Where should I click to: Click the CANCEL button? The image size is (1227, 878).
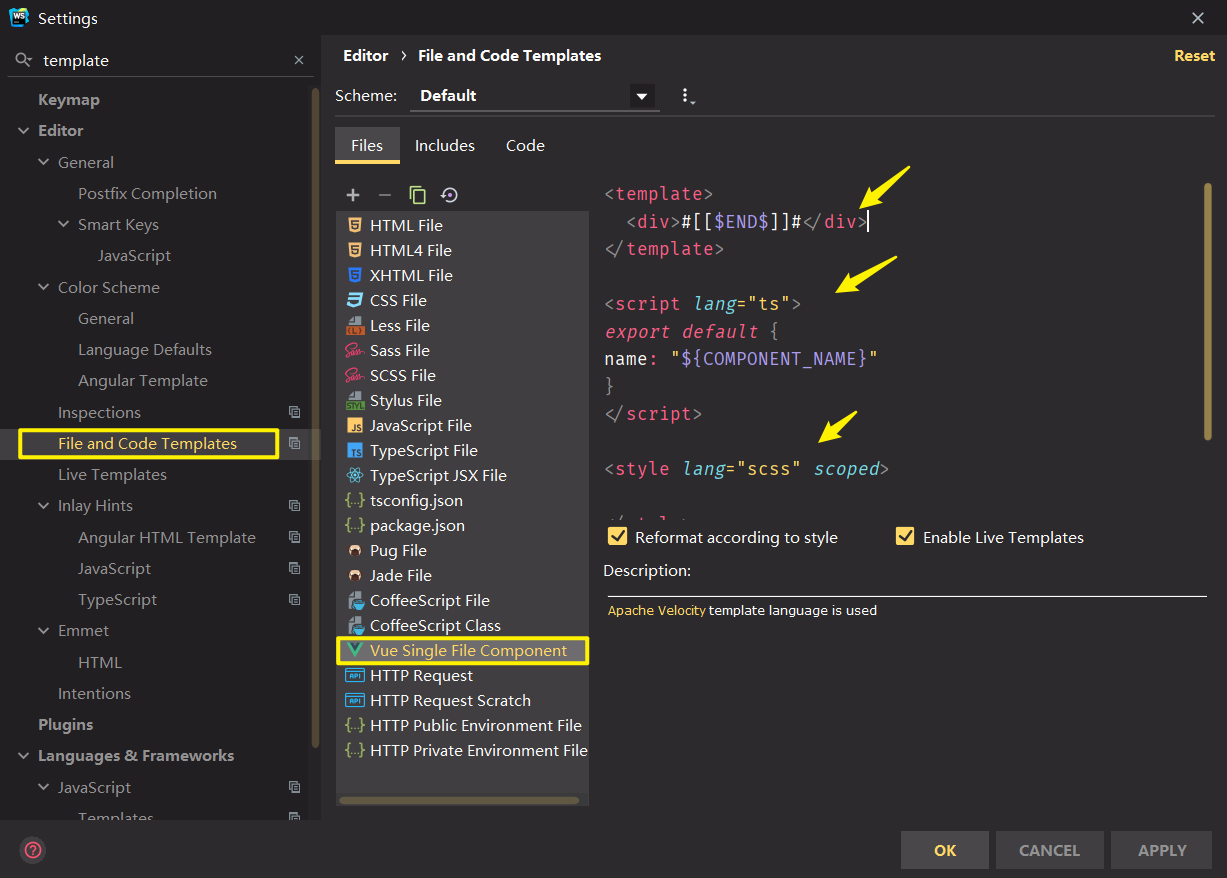pos(1049,850)
